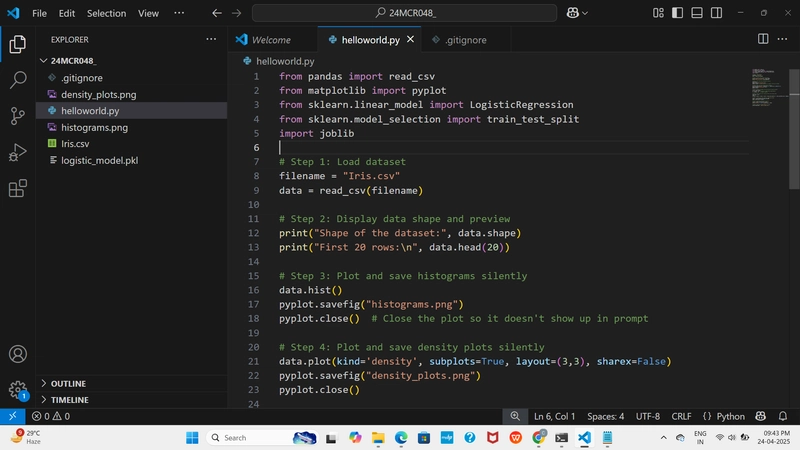
Task: Change encoding via UTF-8
Action: pos(647,416)
